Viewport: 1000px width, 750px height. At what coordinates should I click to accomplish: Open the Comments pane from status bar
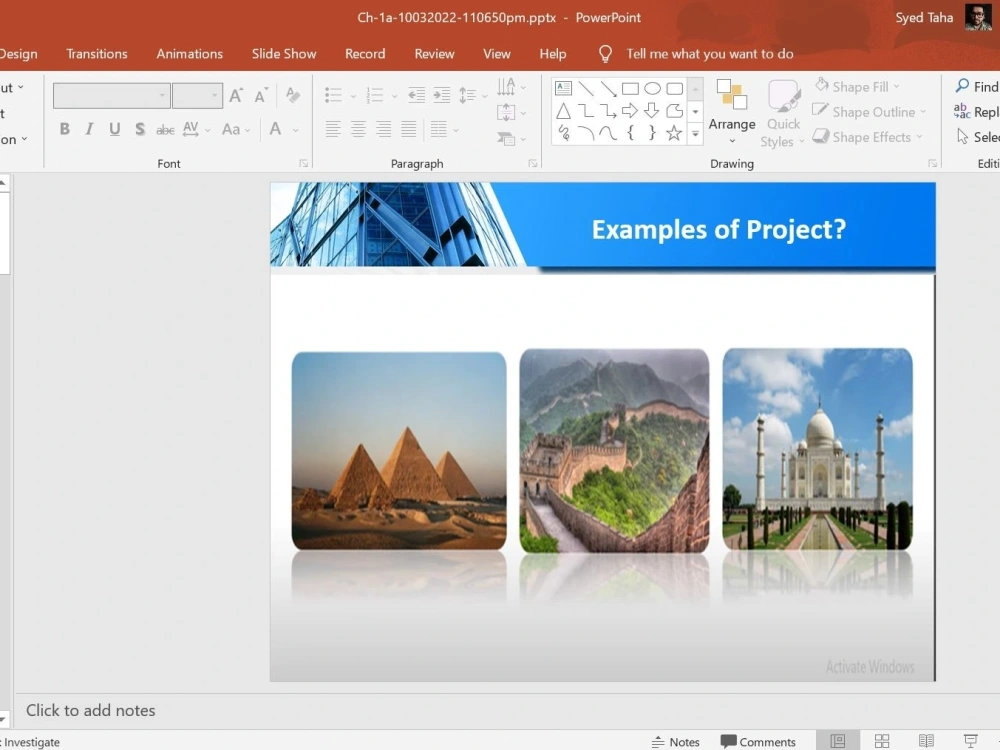(759, 742)
